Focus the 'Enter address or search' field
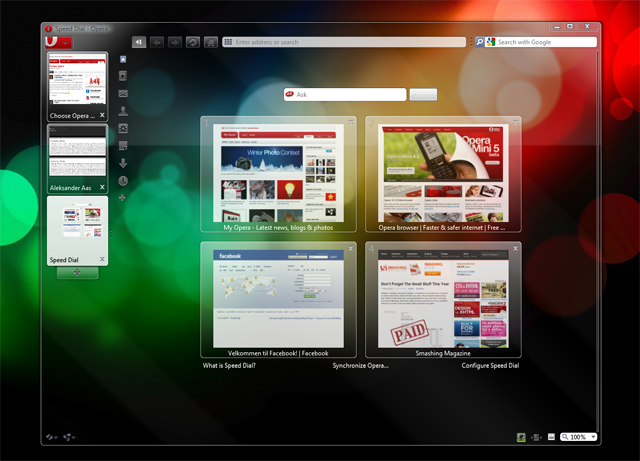This screenshot has height=461, width=640. tap(344, 42)
